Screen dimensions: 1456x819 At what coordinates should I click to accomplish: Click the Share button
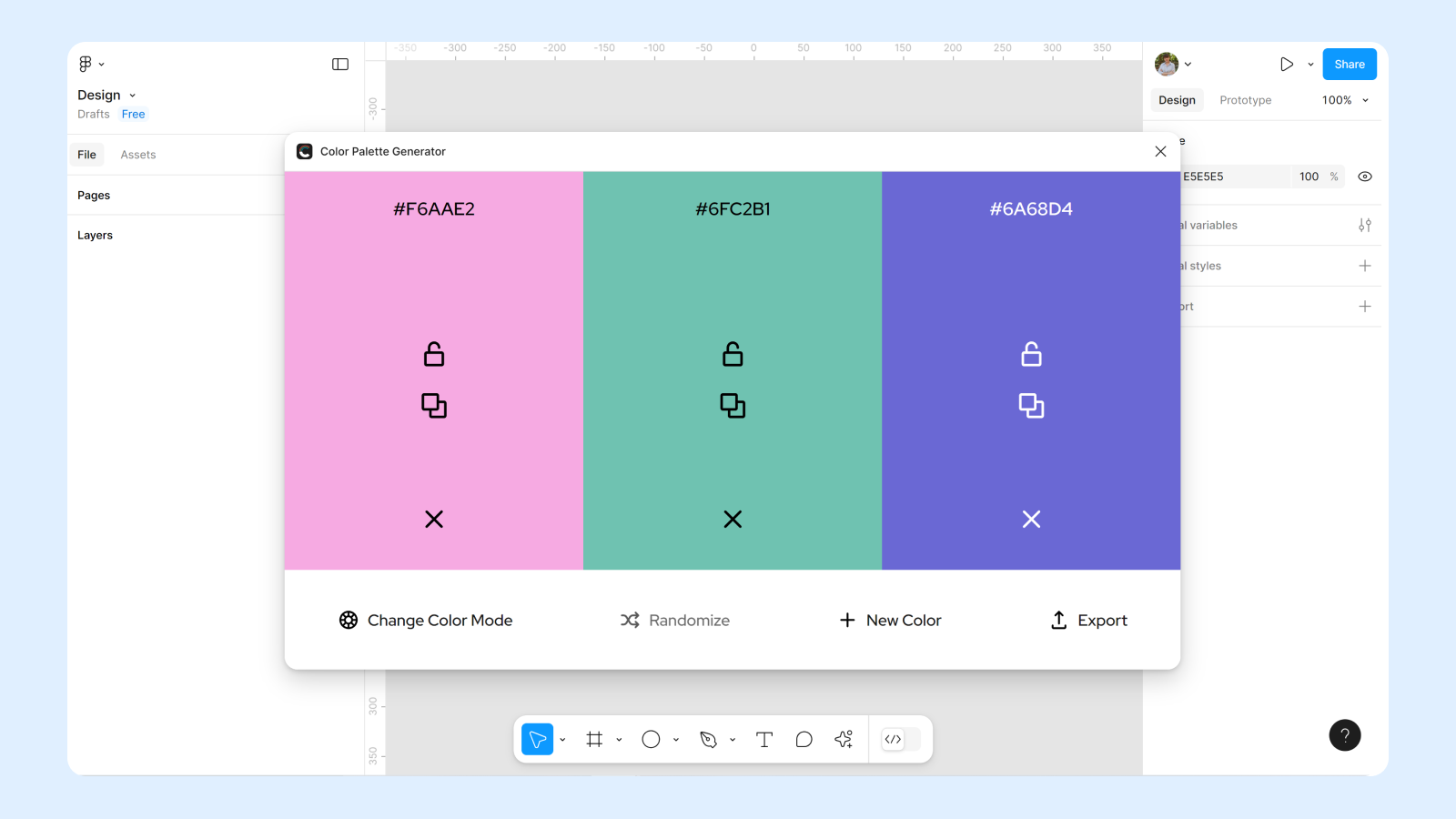click(x=1349, y=64)
